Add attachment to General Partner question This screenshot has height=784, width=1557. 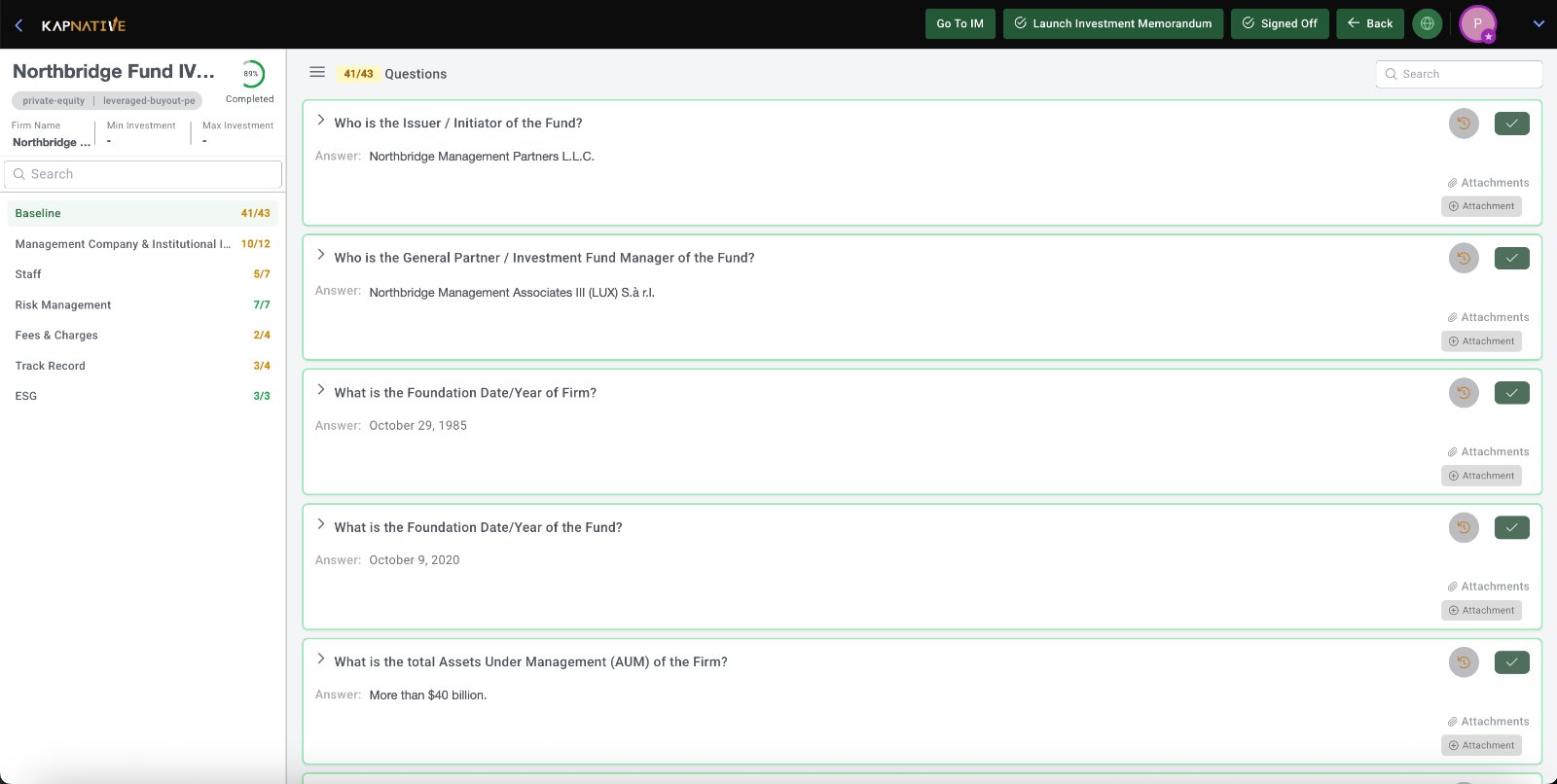[1481, 341]
